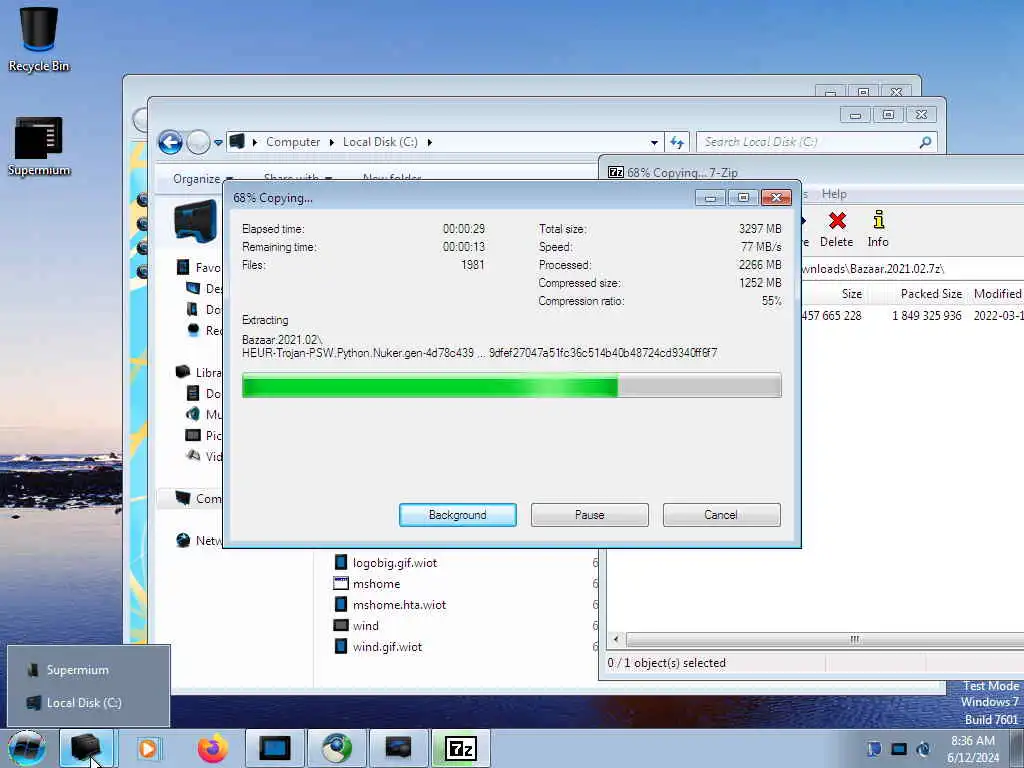The height and width of the screenshot is (768, 1024).
Task: Click Explorer taskbar button
Action: (x=87, y=748)
